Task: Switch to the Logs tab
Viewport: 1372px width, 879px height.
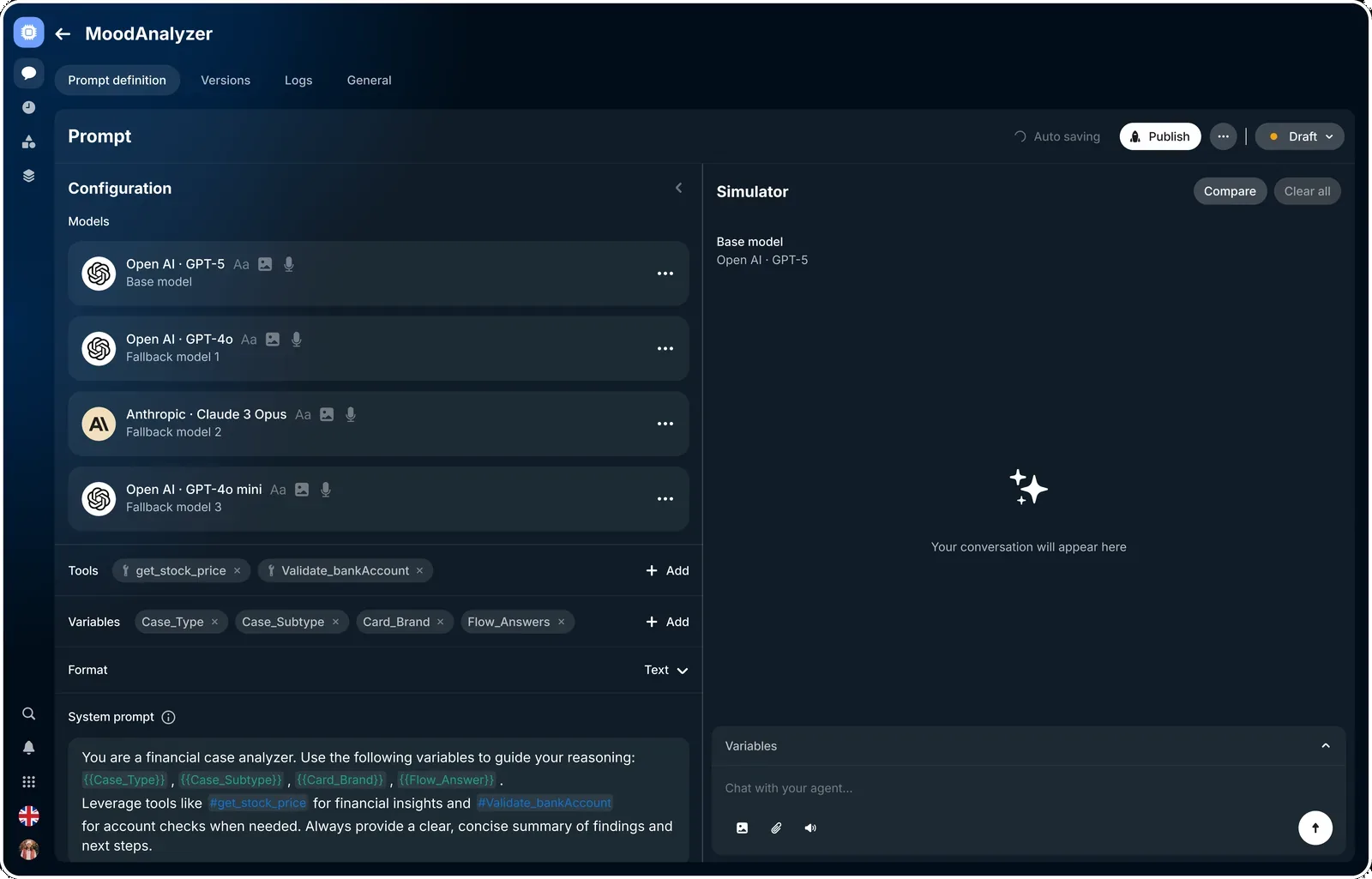Action: (298, 81)
